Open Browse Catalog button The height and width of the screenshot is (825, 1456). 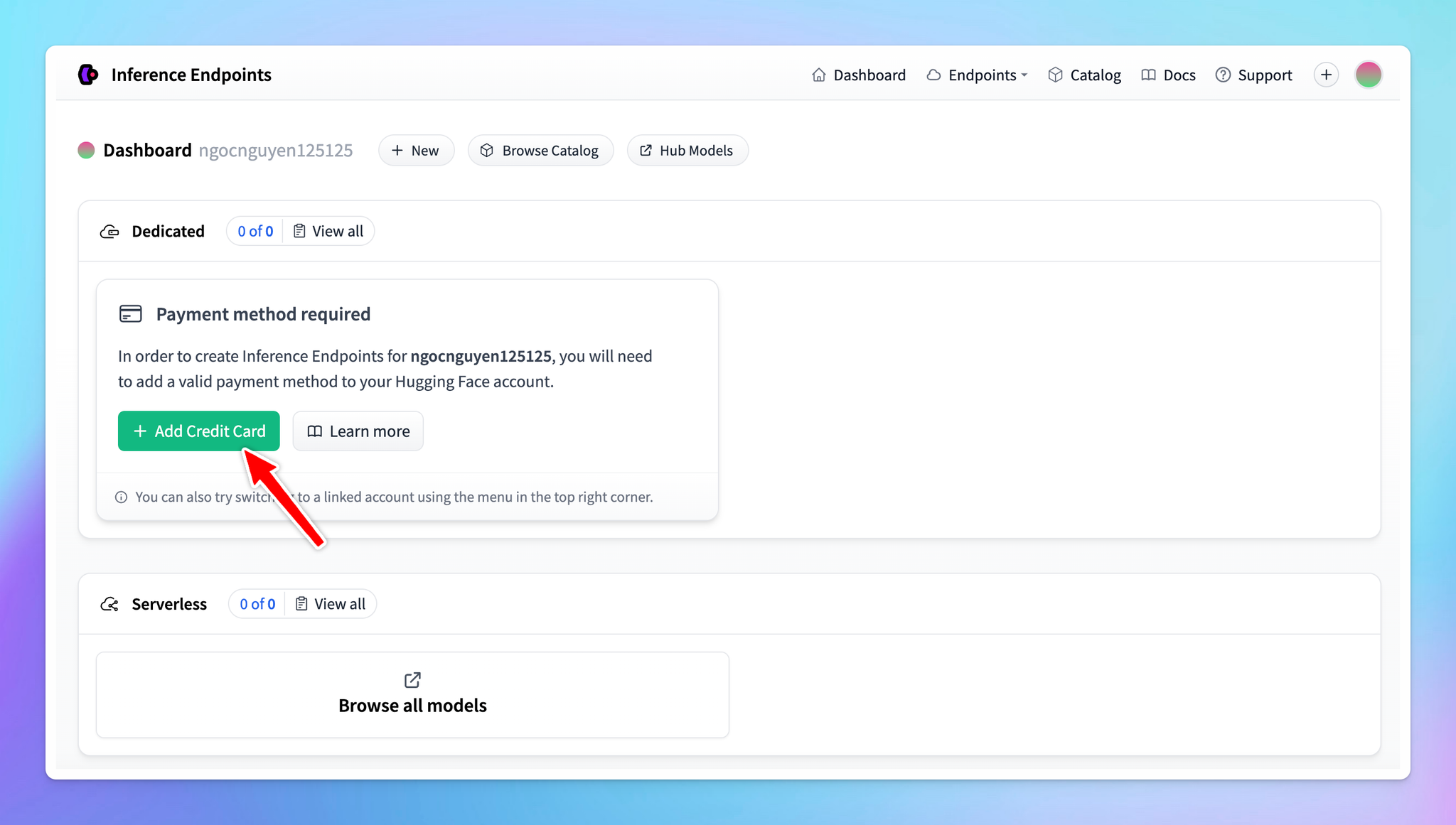(x=540, y=151)
